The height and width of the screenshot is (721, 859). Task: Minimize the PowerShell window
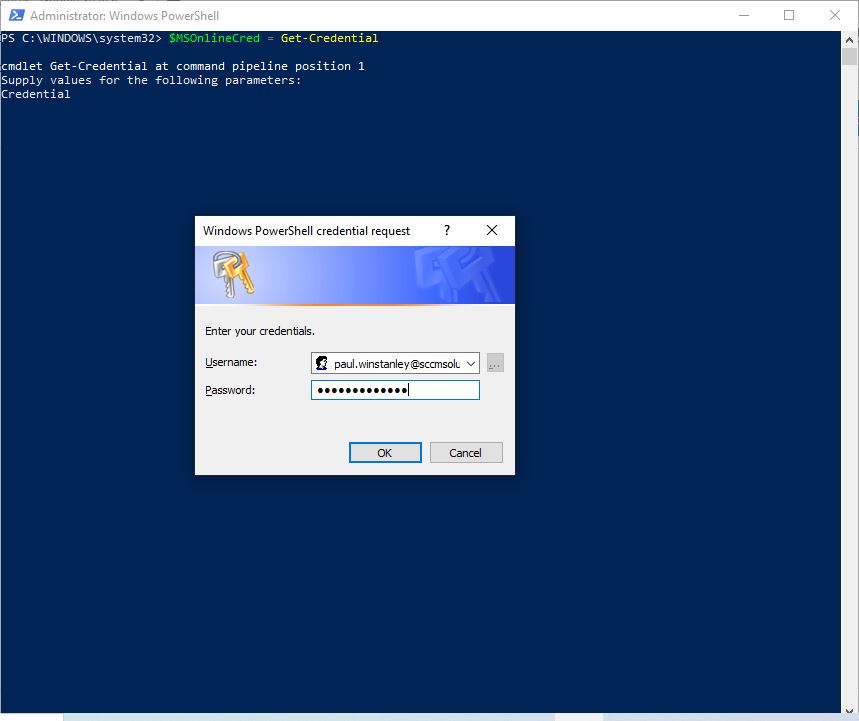(x=743, y=15)
